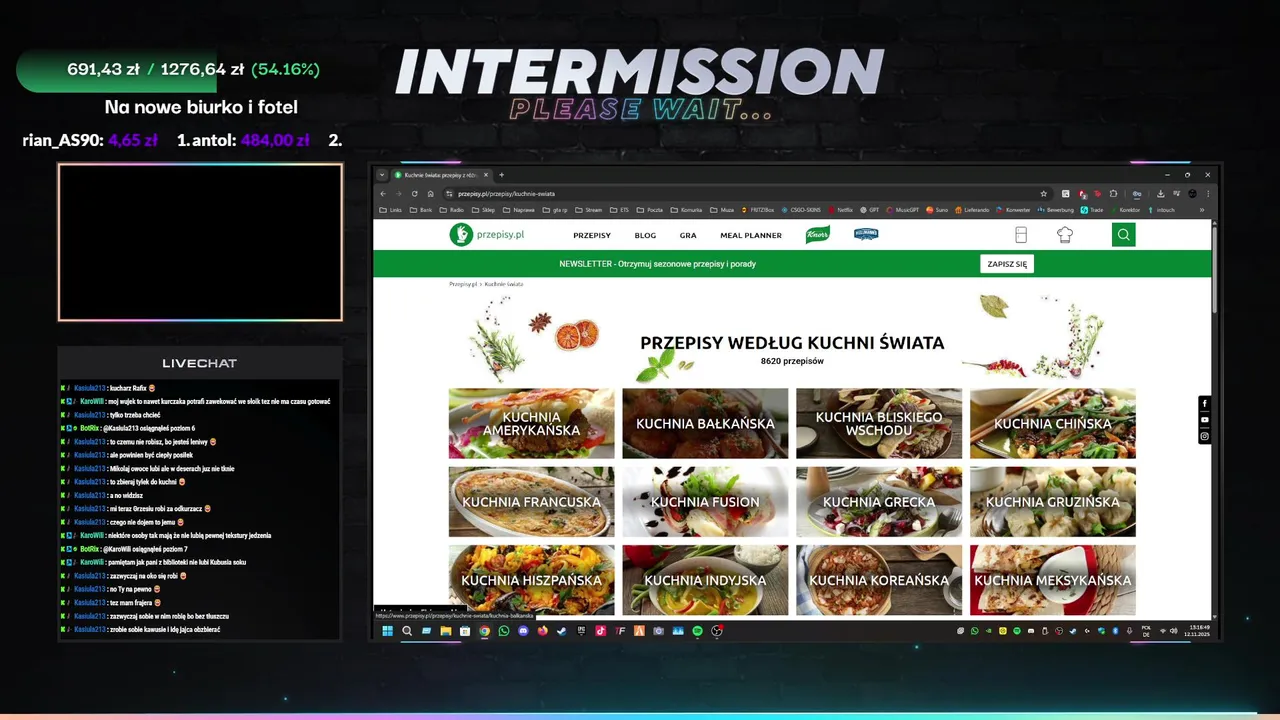Click the Hellmann's brand logo
The image size is (1280, 720).
(x=866, y=234)
